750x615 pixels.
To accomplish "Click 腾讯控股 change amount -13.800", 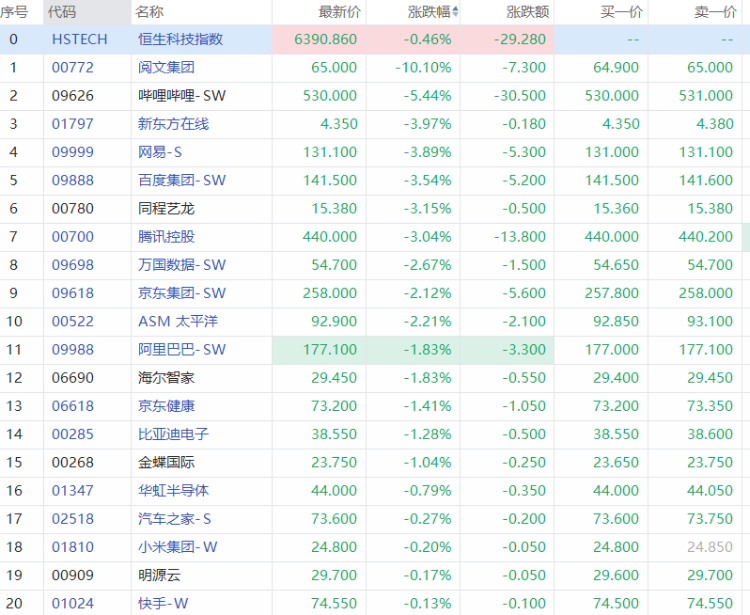I will (x=520, y=237).
